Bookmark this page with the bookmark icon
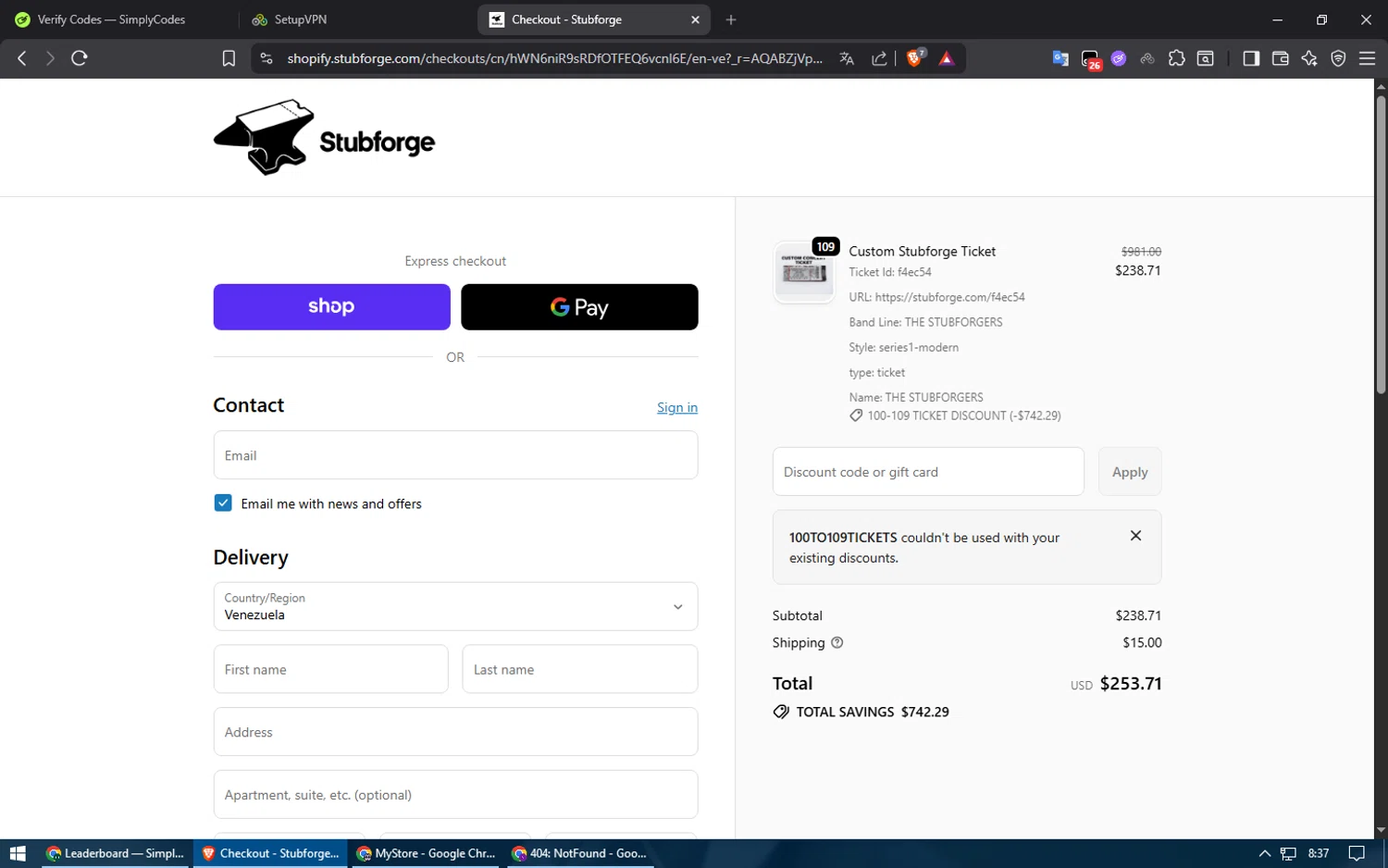The image size is (1388, 868). click(229, 58)
